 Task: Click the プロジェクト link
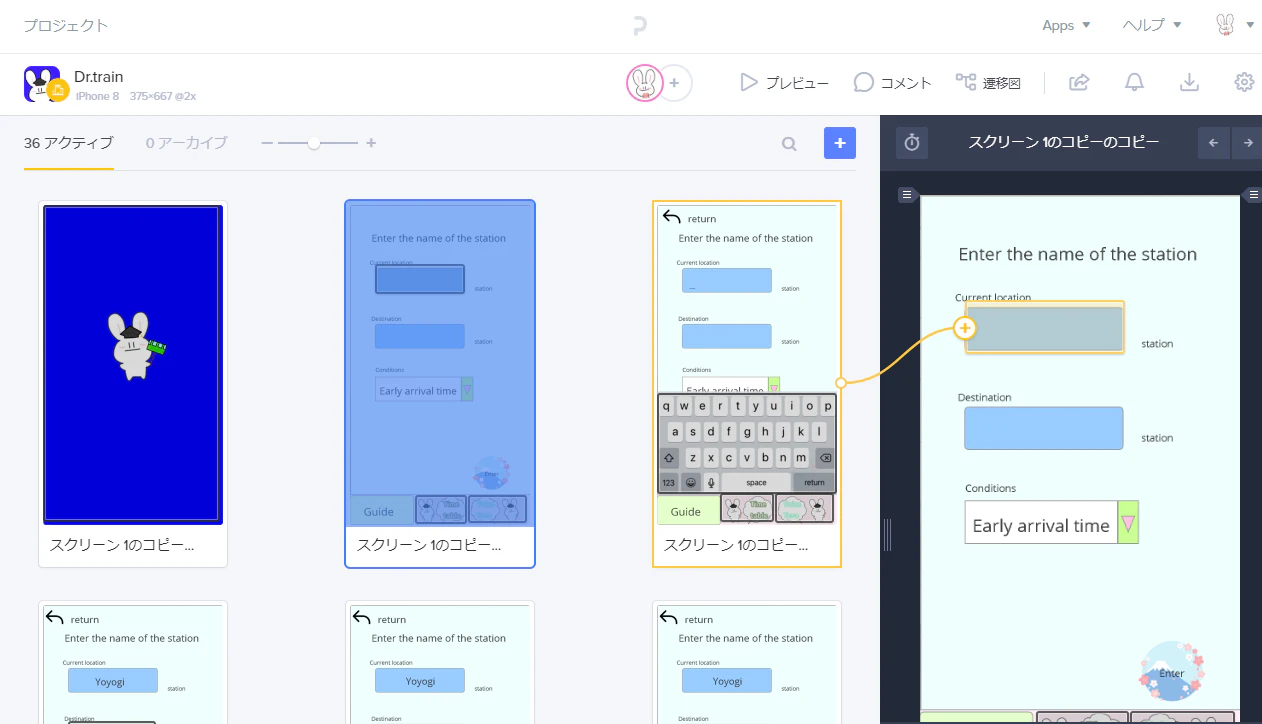(66, 26)
